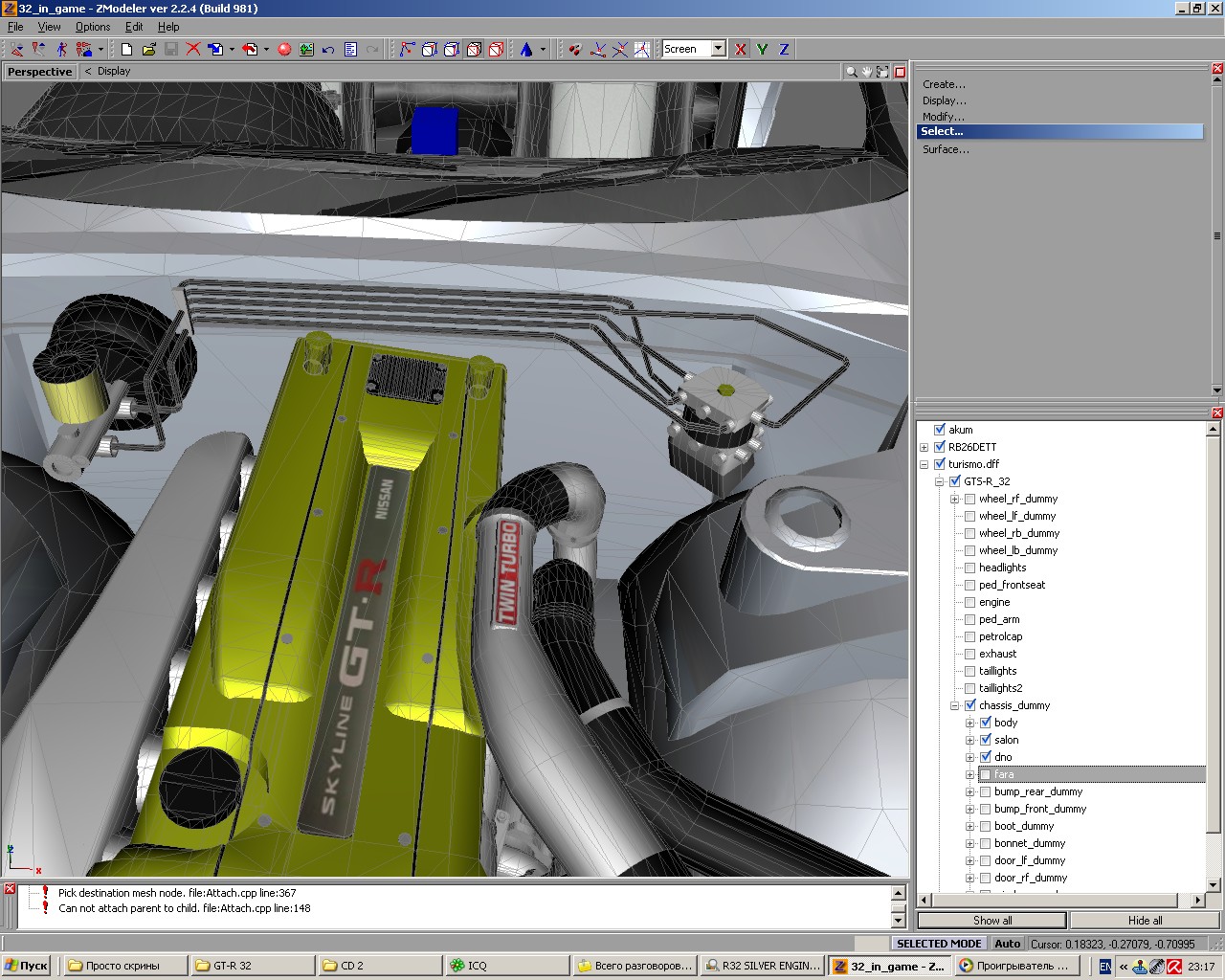This screenshot has height=980, width=1225.
Task: Open the View menu
Action: point(49,27)
